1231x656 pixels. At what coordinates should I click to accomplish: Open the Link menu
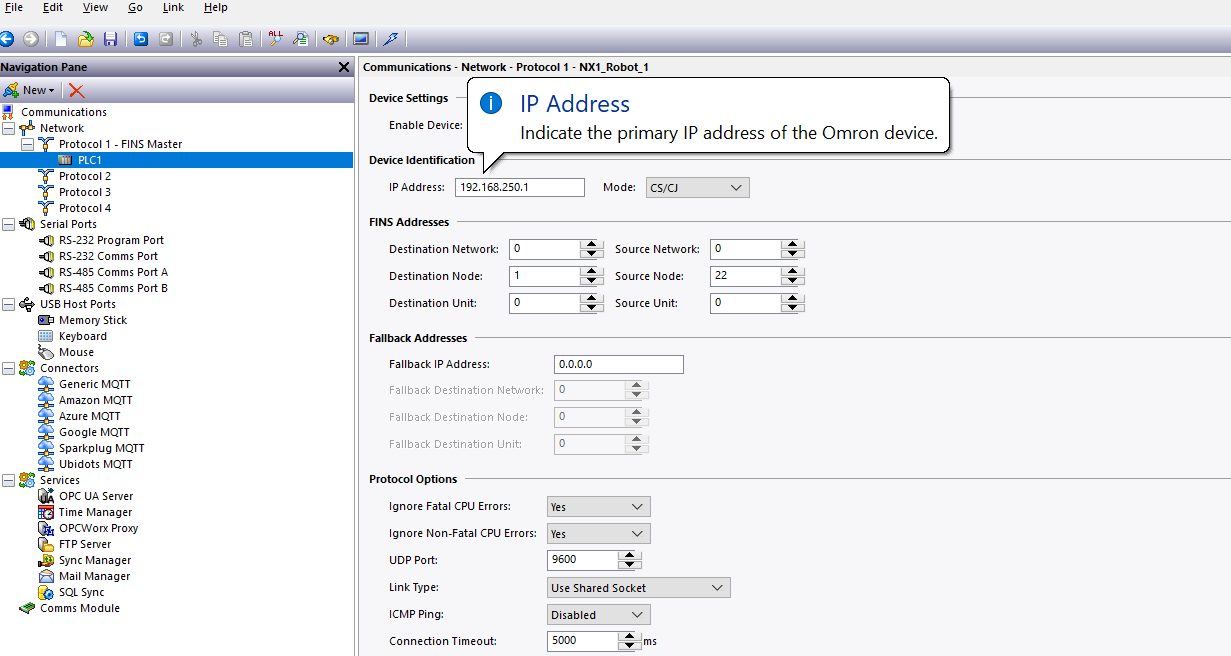pos(173,7)
